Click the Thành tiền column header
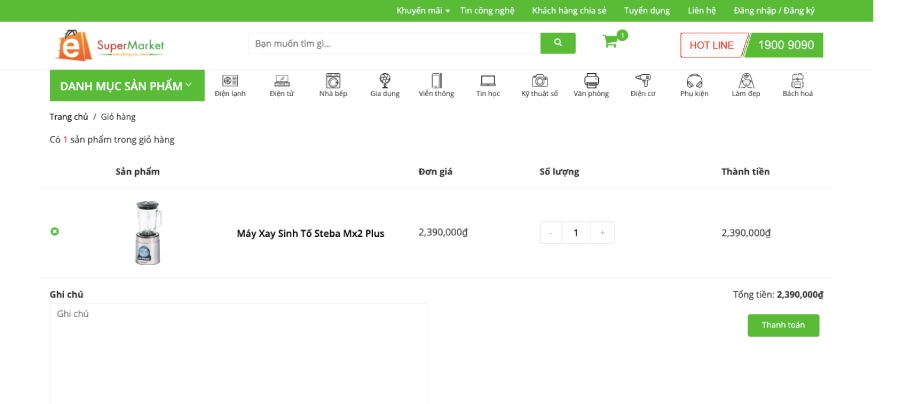The image size is (900, 404). pos(745,172)
